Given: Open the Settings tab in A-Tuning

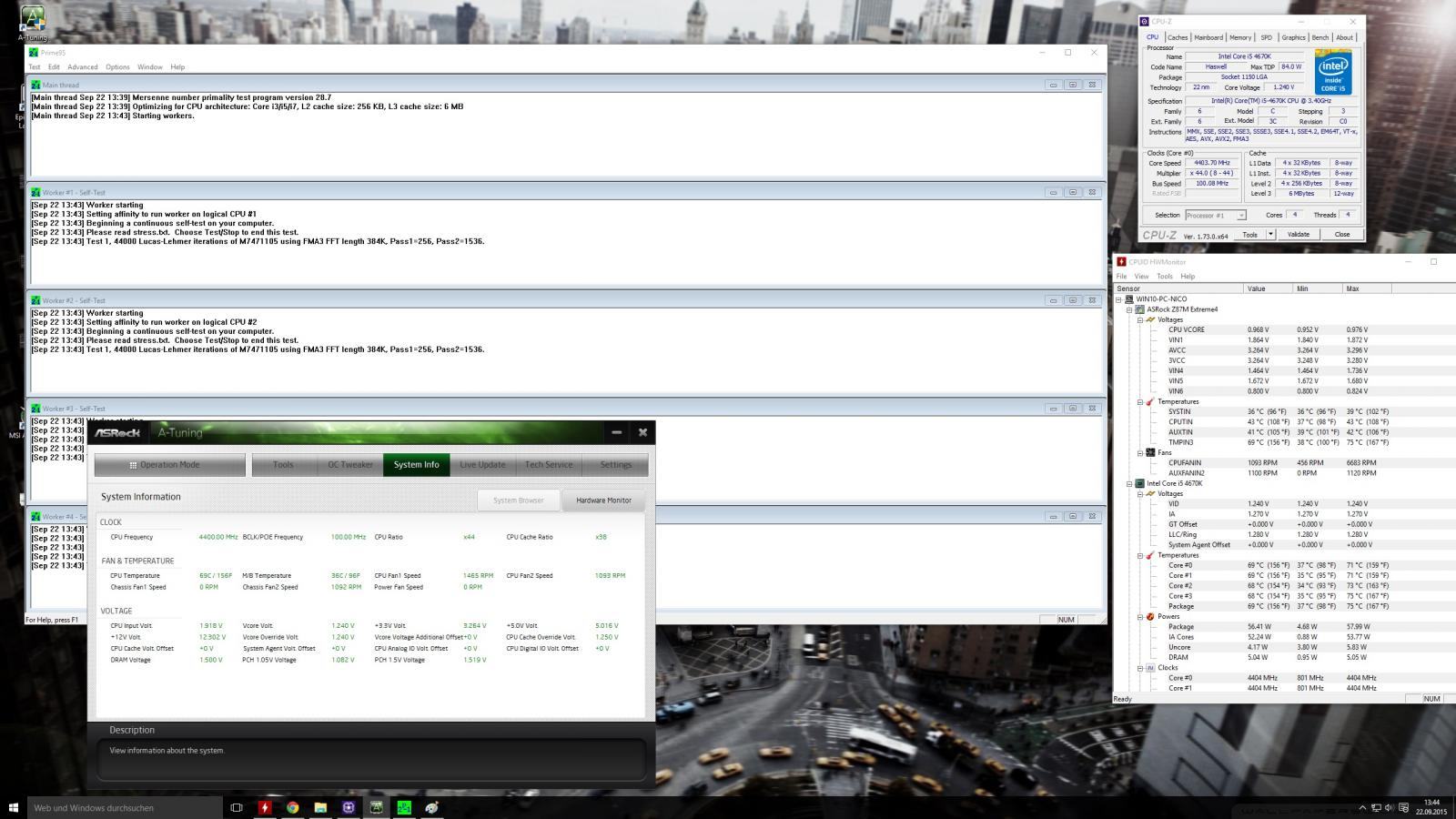Looking at the screenshot, I should click(x=616, y=464).
